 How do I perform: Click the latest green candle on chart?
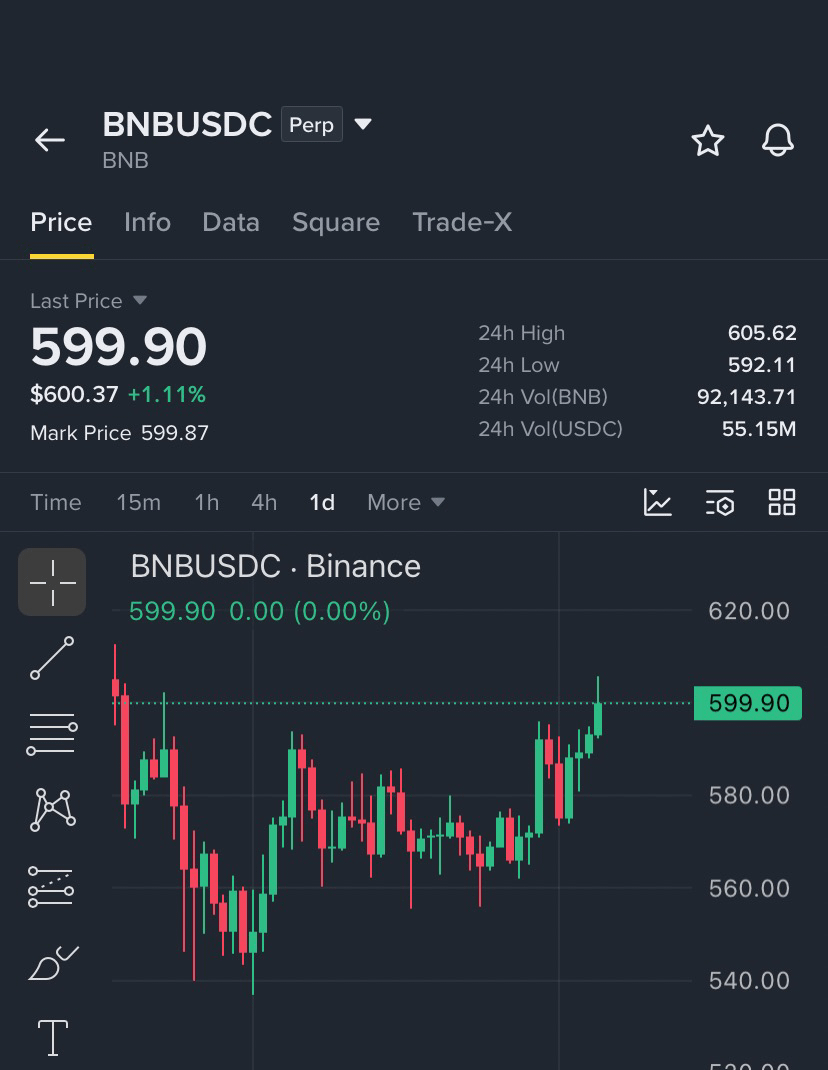point(598,718)
